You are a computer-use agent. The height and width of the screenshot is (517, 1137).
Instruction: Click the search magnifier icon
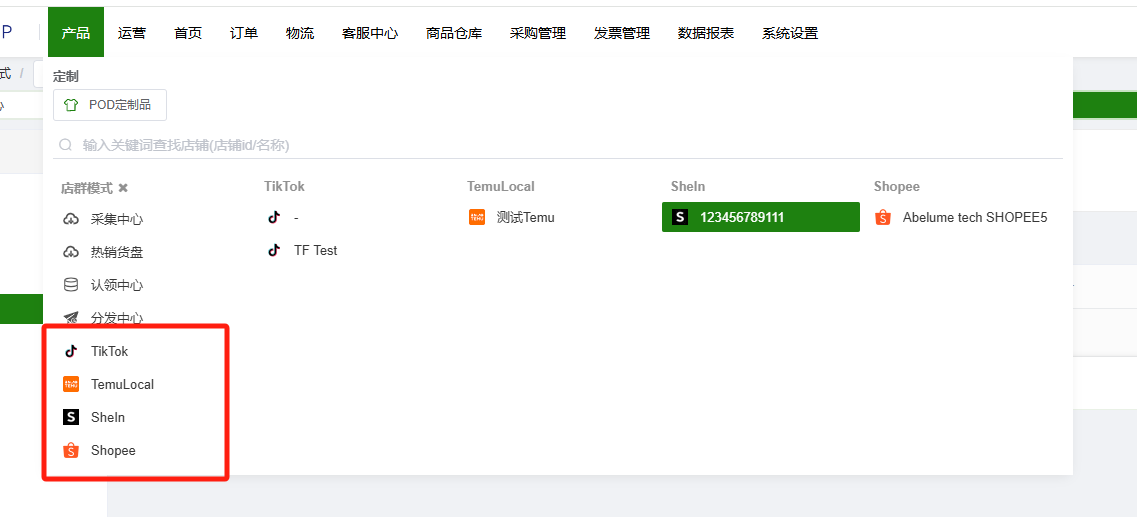[65, 145]
